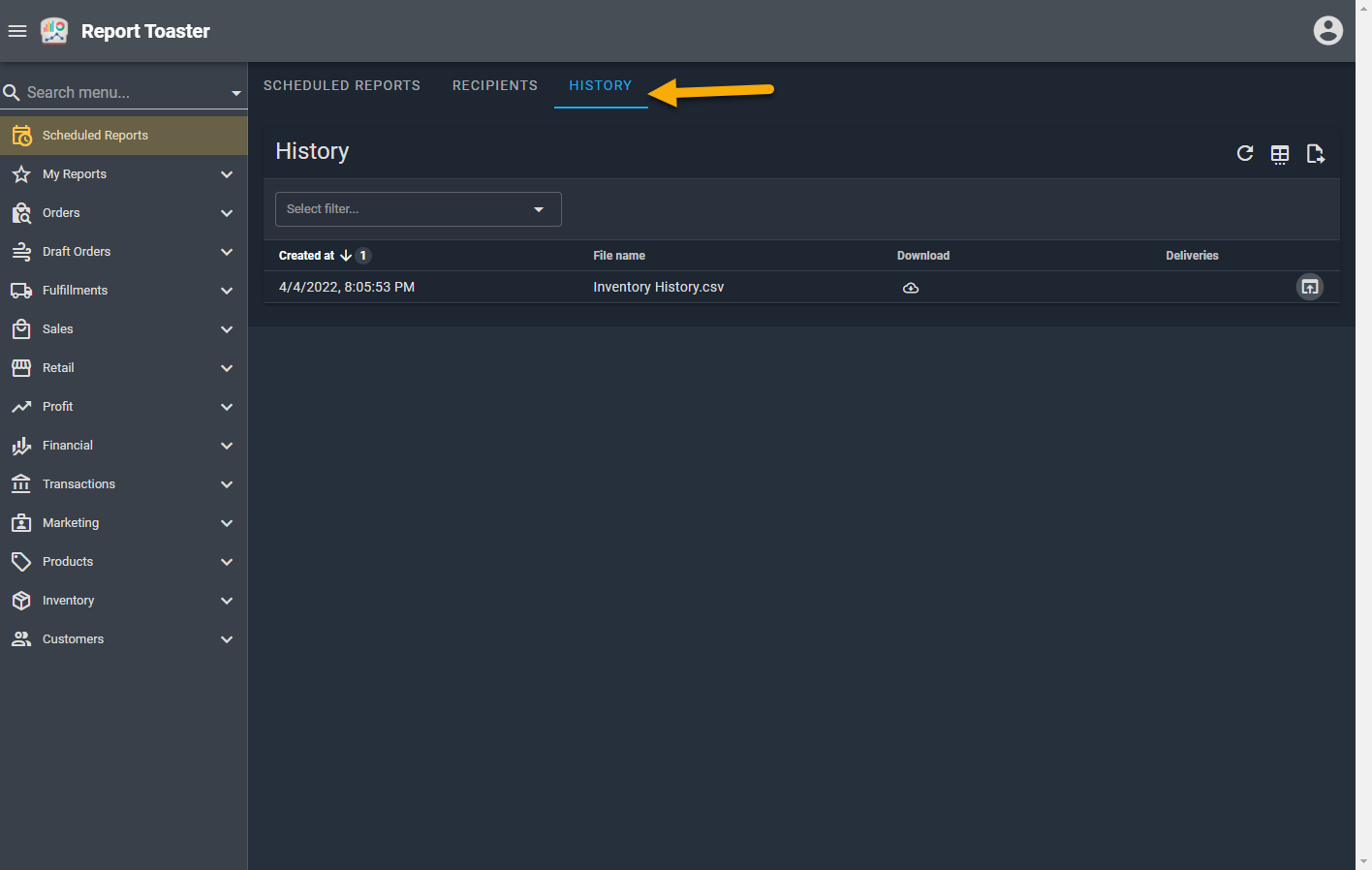The height and width of the screenshot is (870, 1372).
Task: Download Inventory History.csv via cloud icon
Action: pyautogui.click(x=911, y=288)
